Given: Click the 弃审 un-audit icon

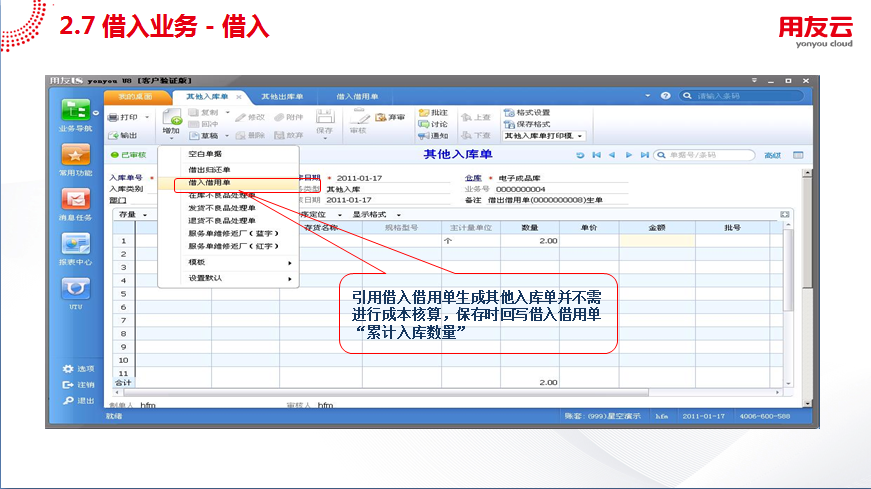Looking at the screenshot, I should click(x=381, y=117).
